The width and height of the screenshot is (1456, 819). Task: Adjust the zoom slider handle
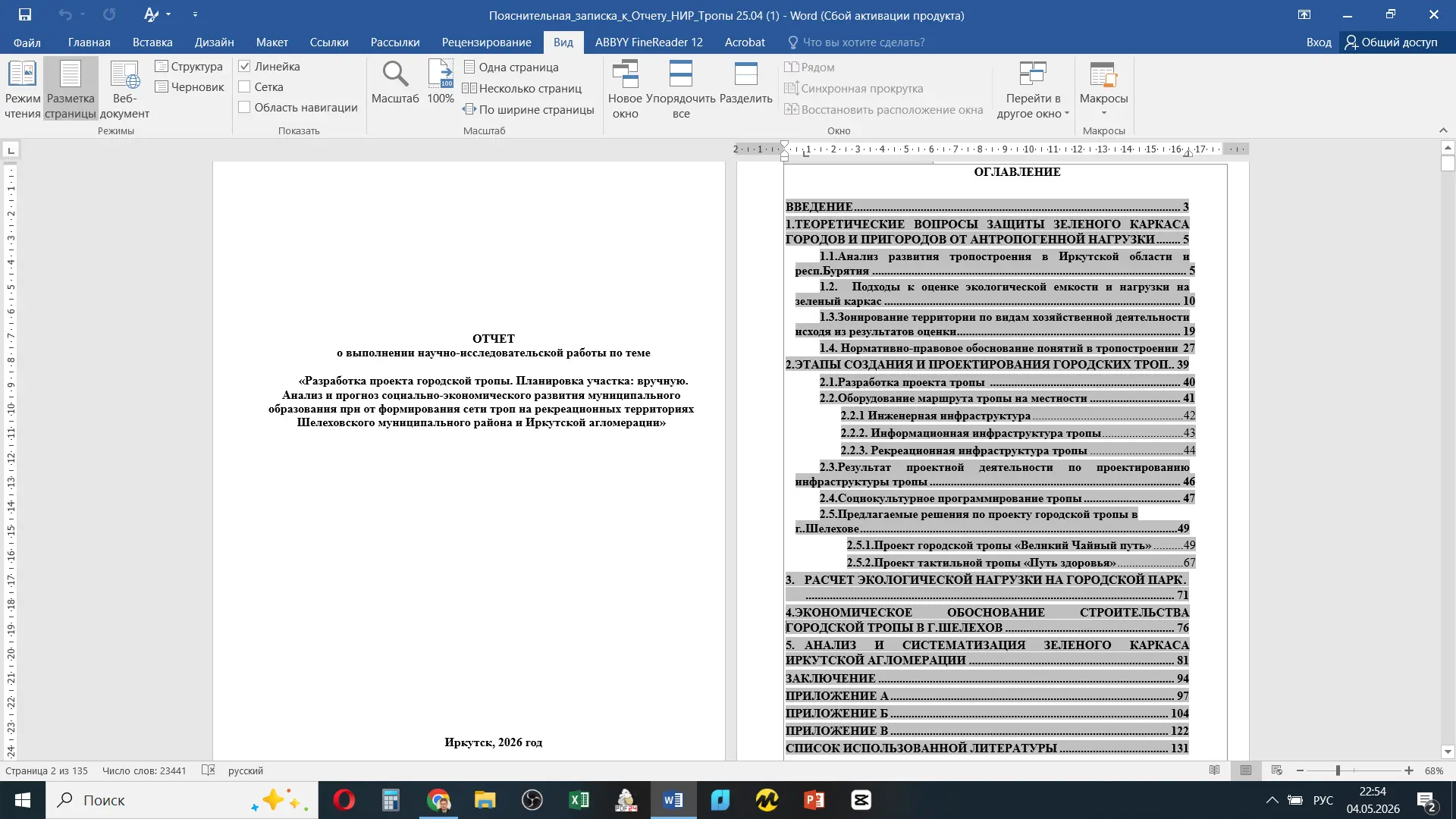(1338, 770)
